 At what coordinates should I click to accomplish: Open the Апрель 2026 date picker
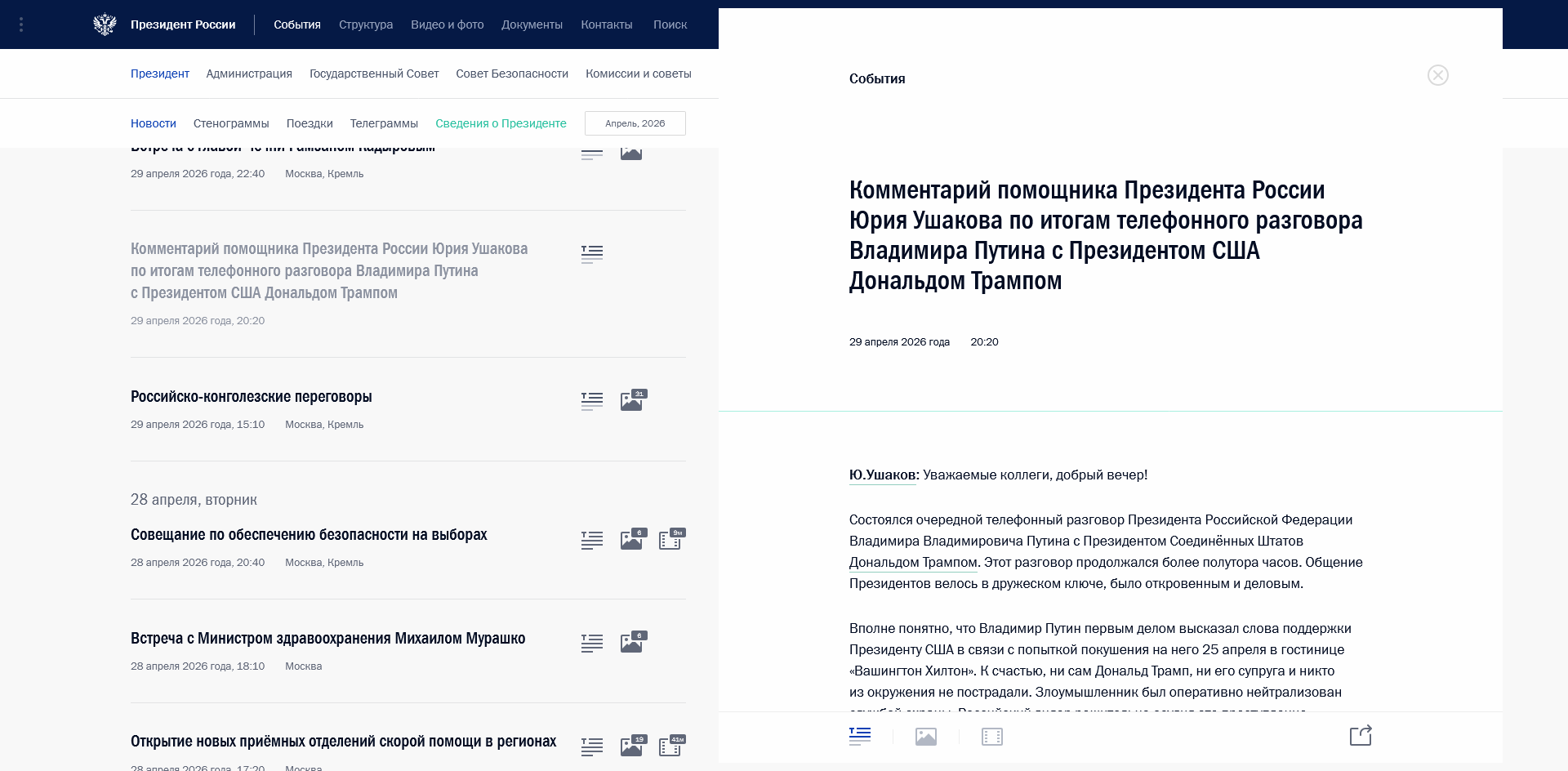click(x=635, y=123)
